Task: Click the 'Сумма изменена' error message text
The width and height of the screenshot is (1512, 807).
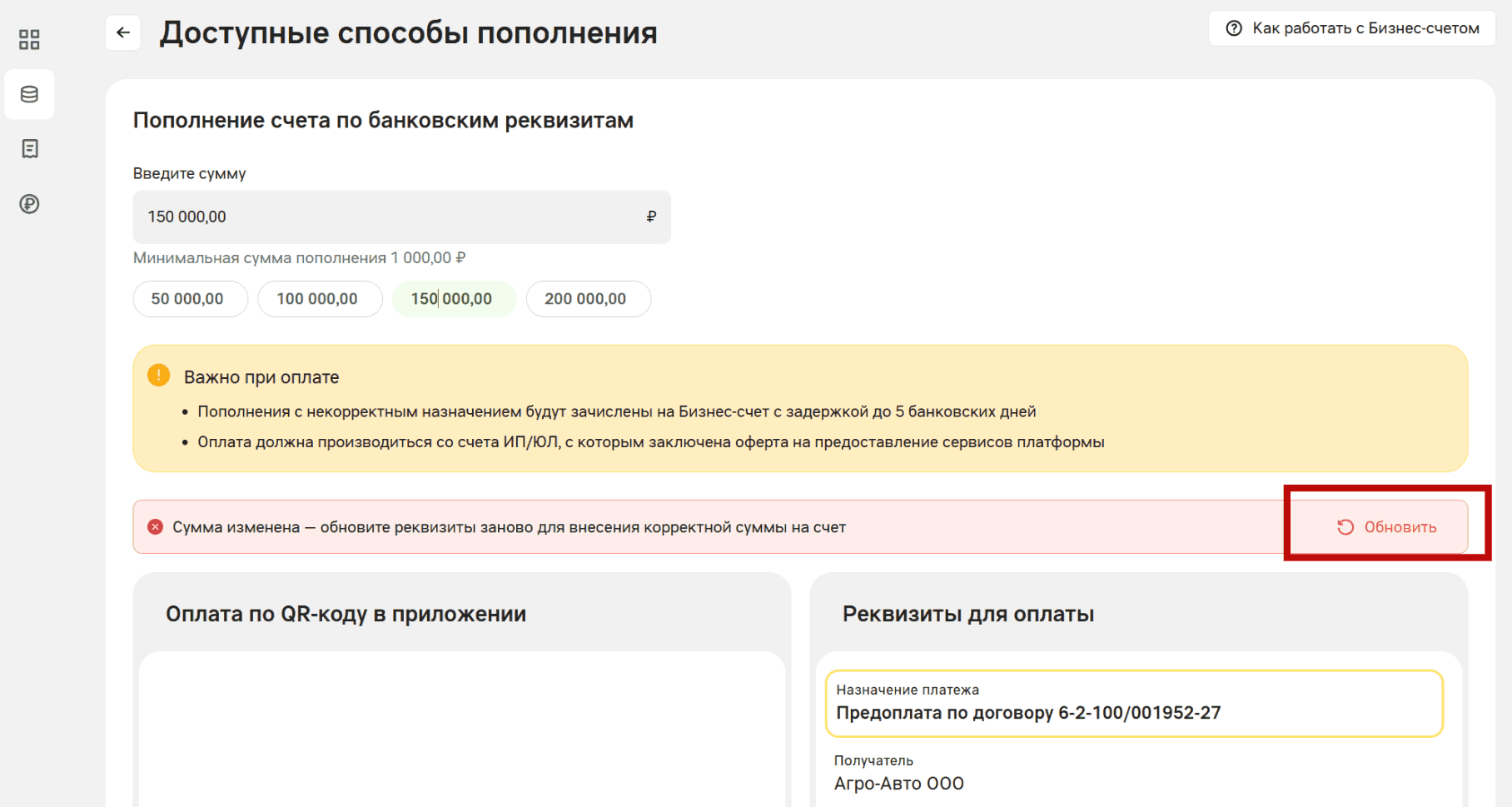Action: (x=509, y=527)
